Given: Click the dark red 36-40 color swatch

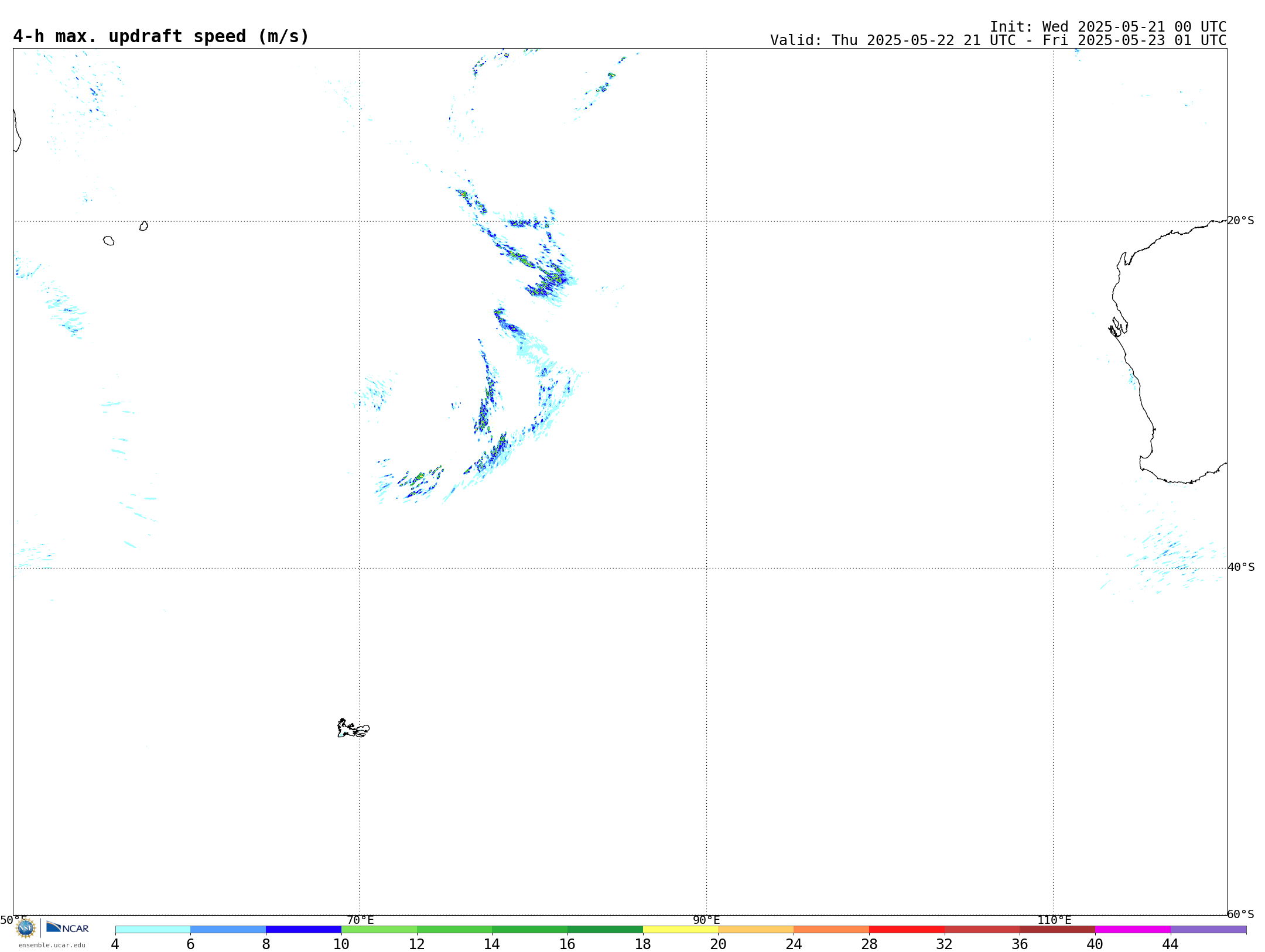Looking at the screenshot, I should [x=1057, y=929].
